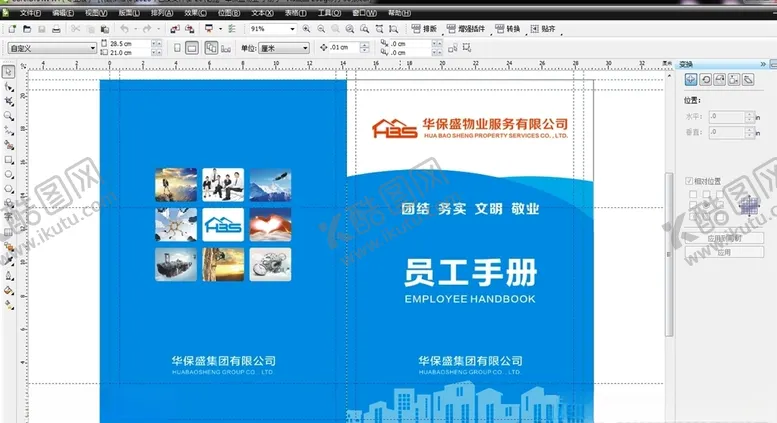777x423 pixels.
Task: Select the Crop tool in toolbox
Action: click(x=8, y=102)
